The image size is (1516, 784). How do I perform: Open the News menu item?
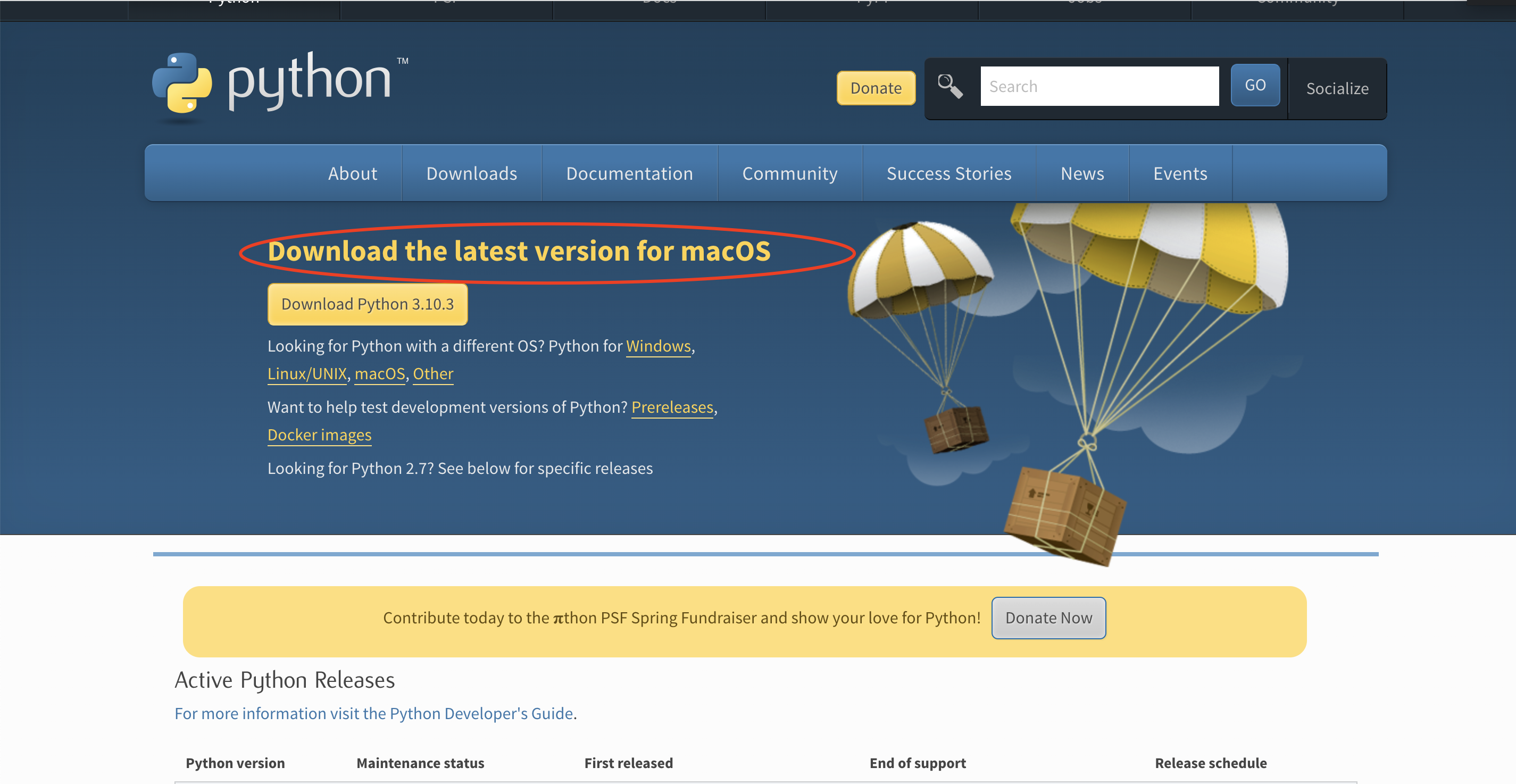1082,173
